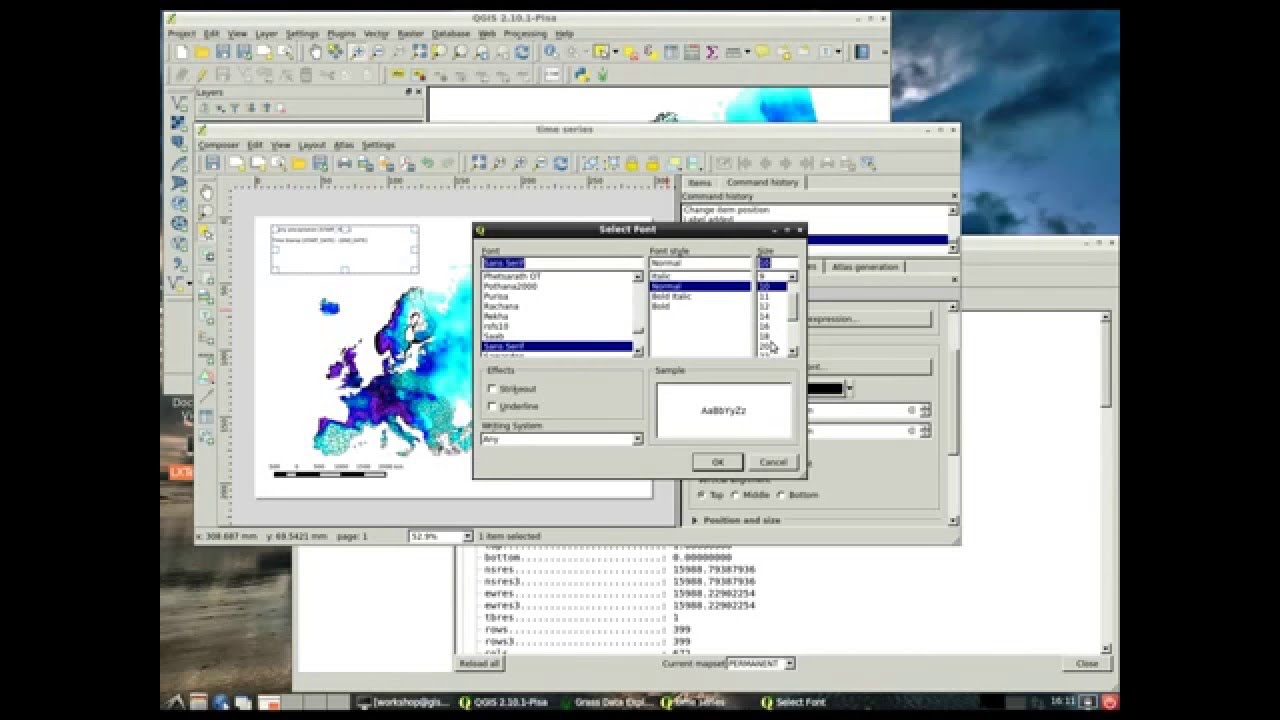The image size is (1280, 720).
Task: Switch to the Items tab
Action: [x=700, y=182]
